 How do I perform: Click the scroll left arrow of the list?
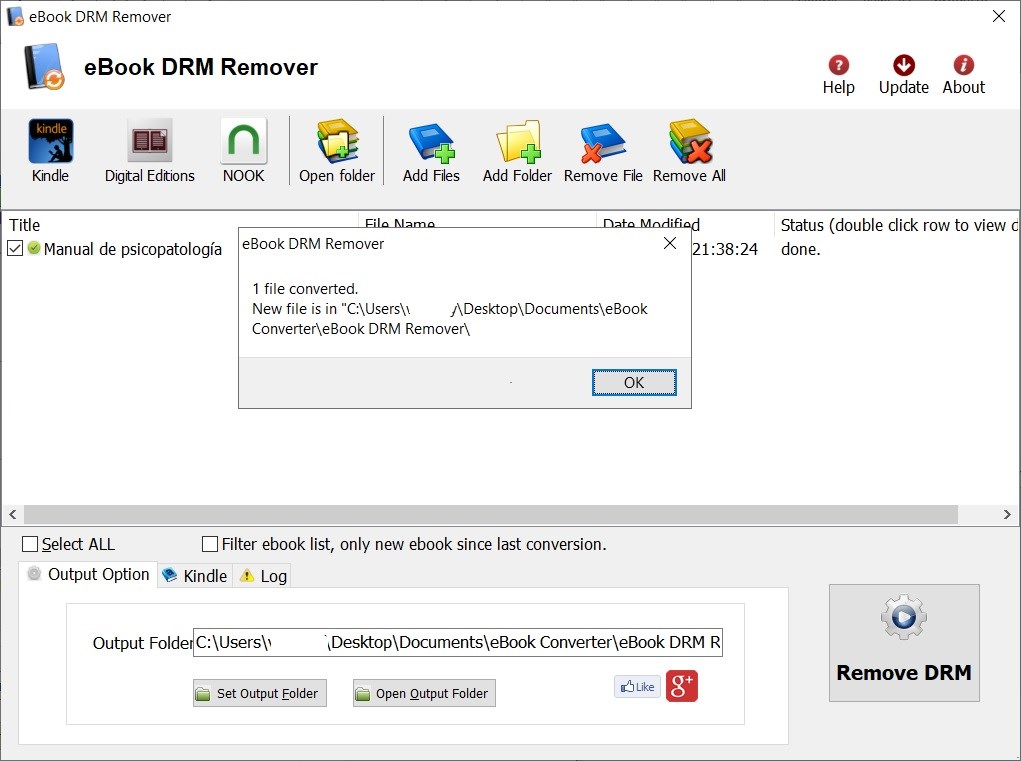pos(12,514)
